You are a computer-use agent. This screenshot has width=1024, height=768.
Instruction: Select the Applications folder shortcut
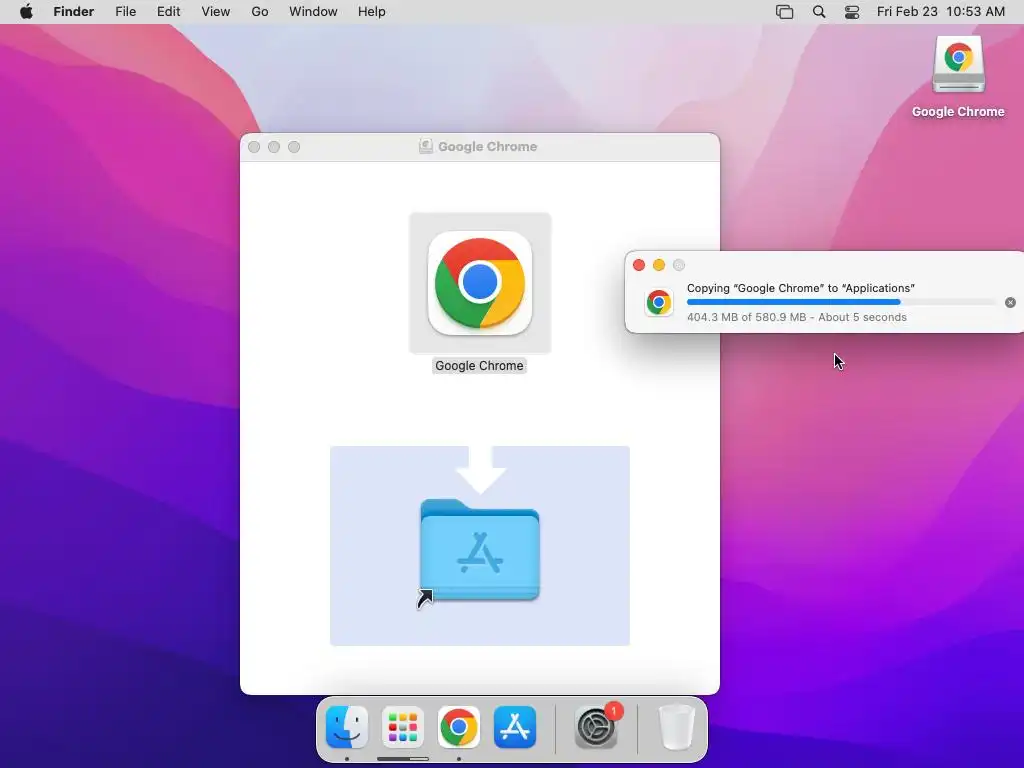coord(480,550)
